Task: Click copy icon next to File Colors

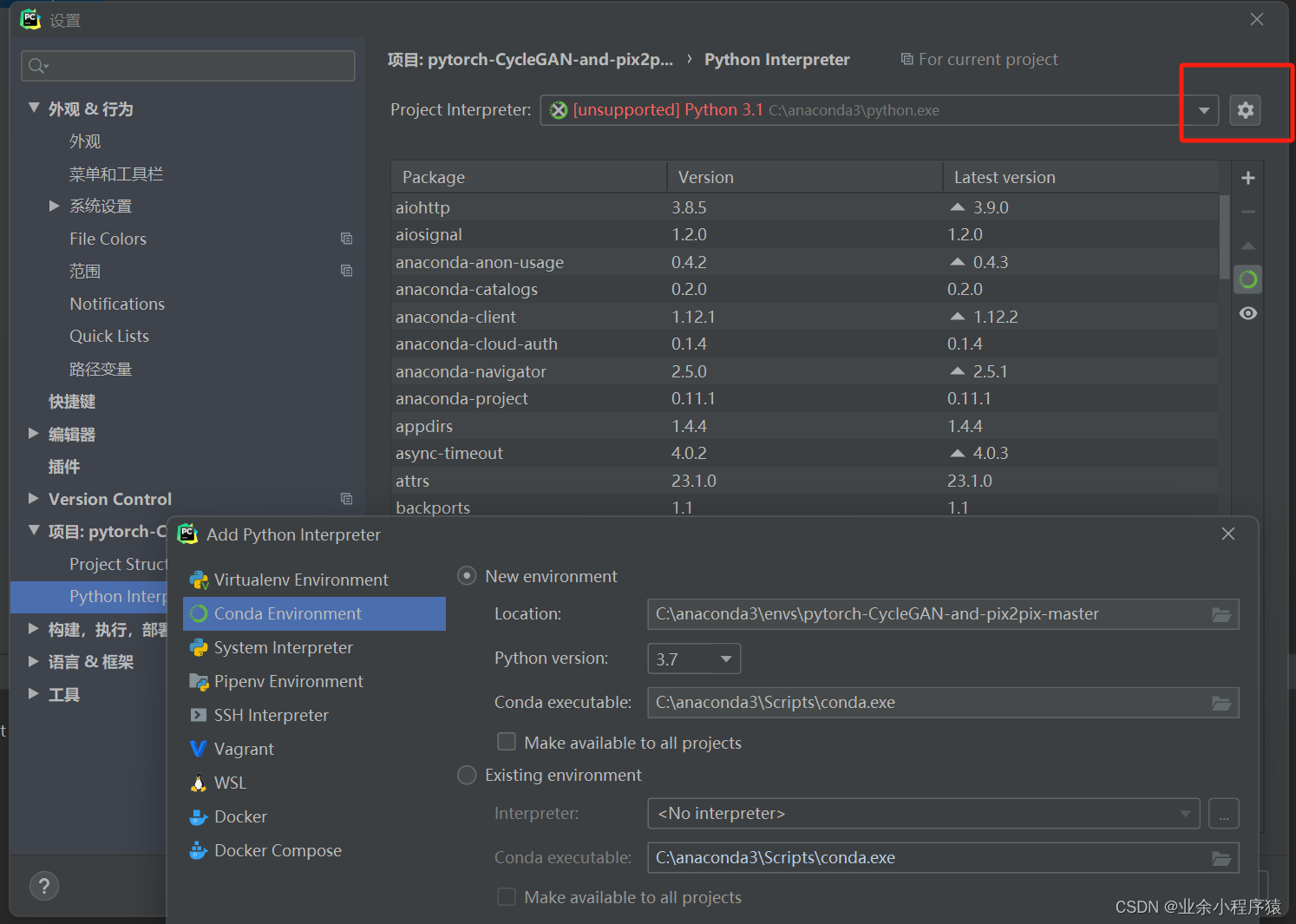Action: (346, 239)
